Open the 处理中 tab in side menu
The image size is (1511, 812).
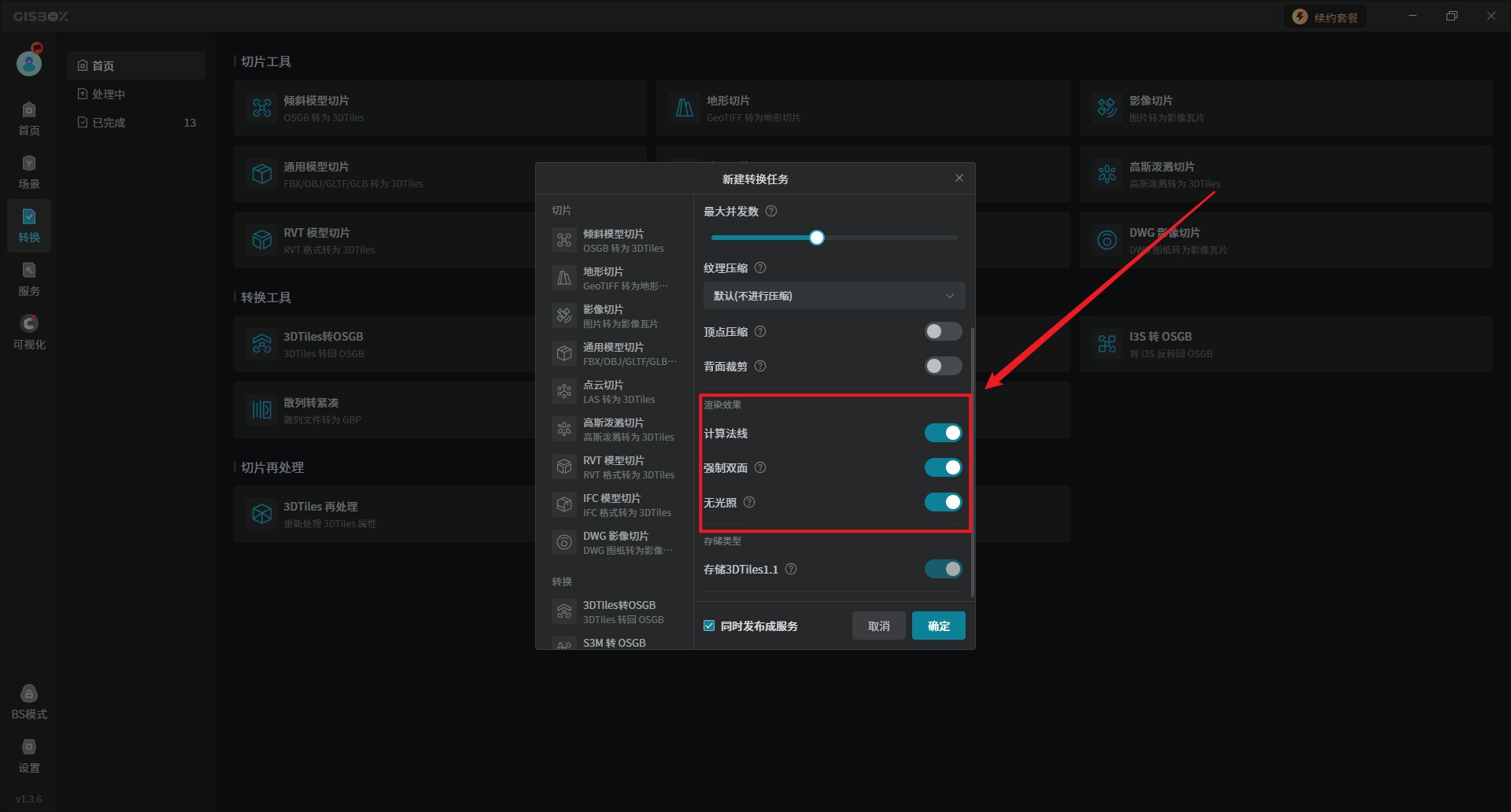(x=109, y=94)
